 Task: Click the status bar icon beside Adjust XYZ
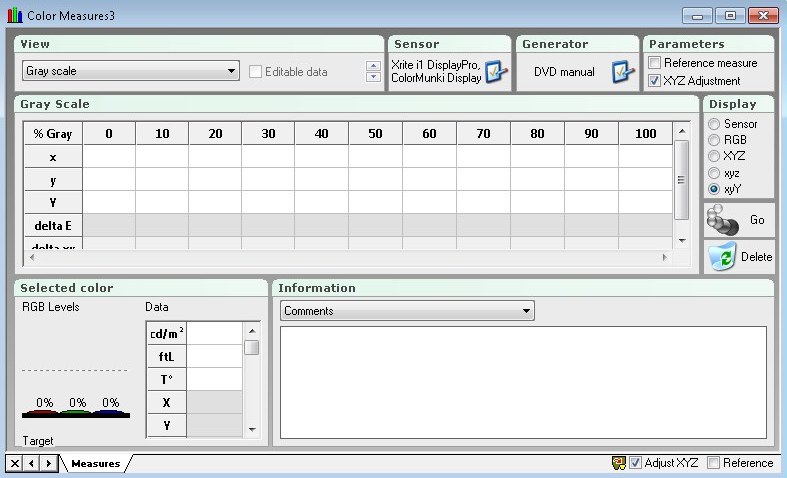tap(619, 463)
